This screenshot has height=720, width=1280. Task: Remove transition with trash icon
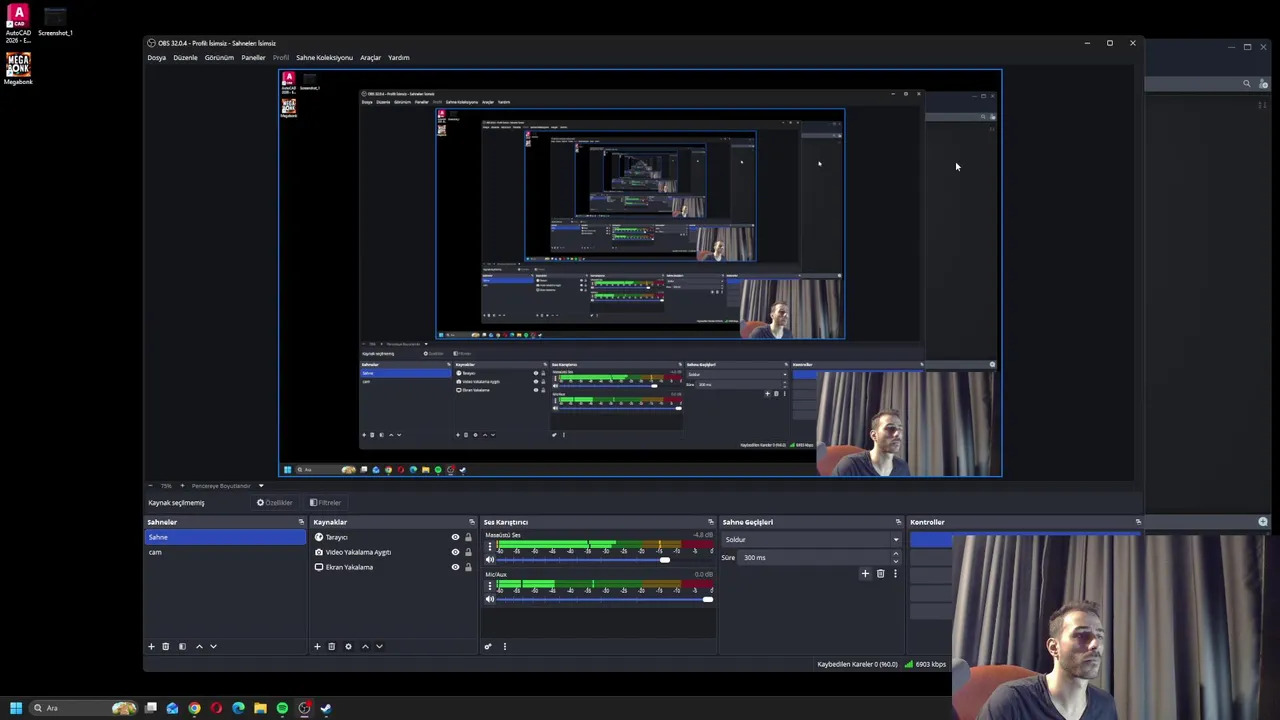click(880, 574)
